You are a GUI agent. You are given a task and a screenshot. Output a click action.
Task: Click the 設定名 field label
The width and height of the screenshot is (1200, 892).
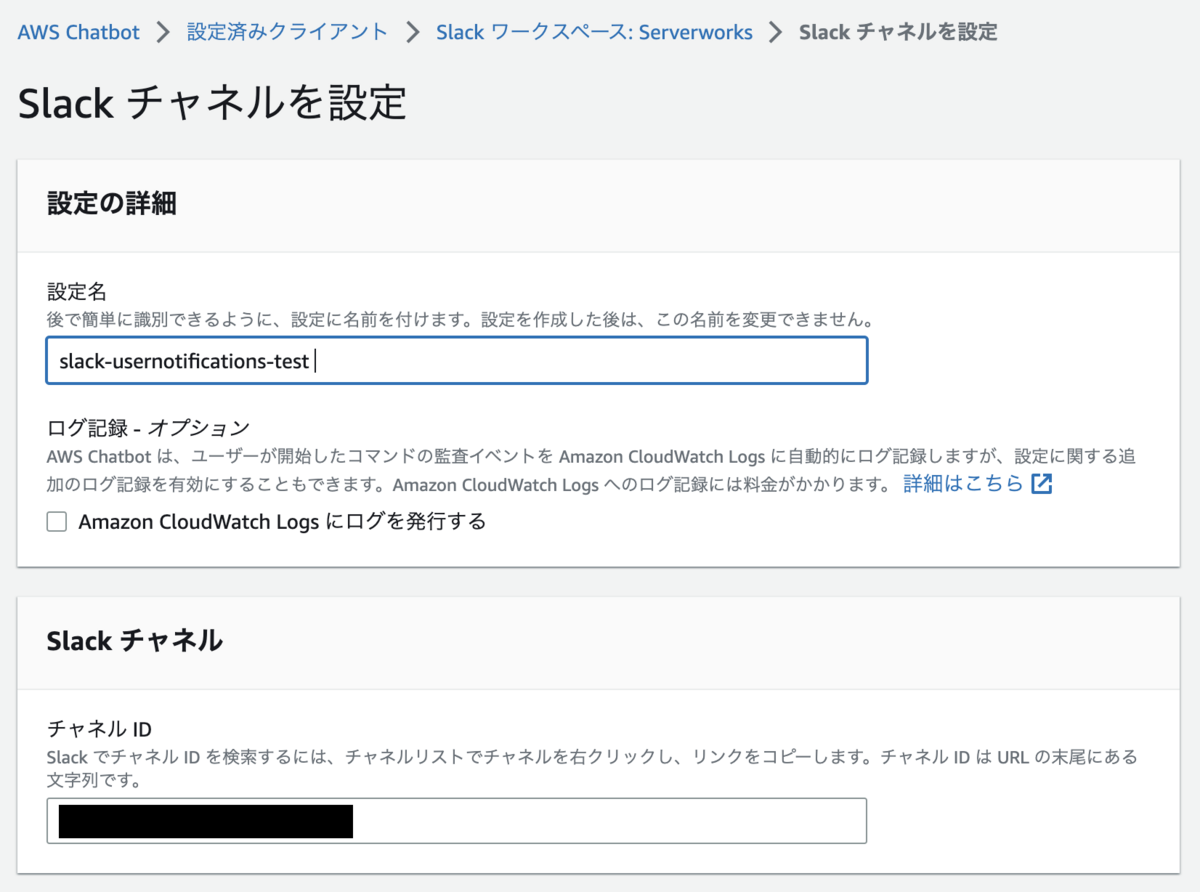(77, 292)
